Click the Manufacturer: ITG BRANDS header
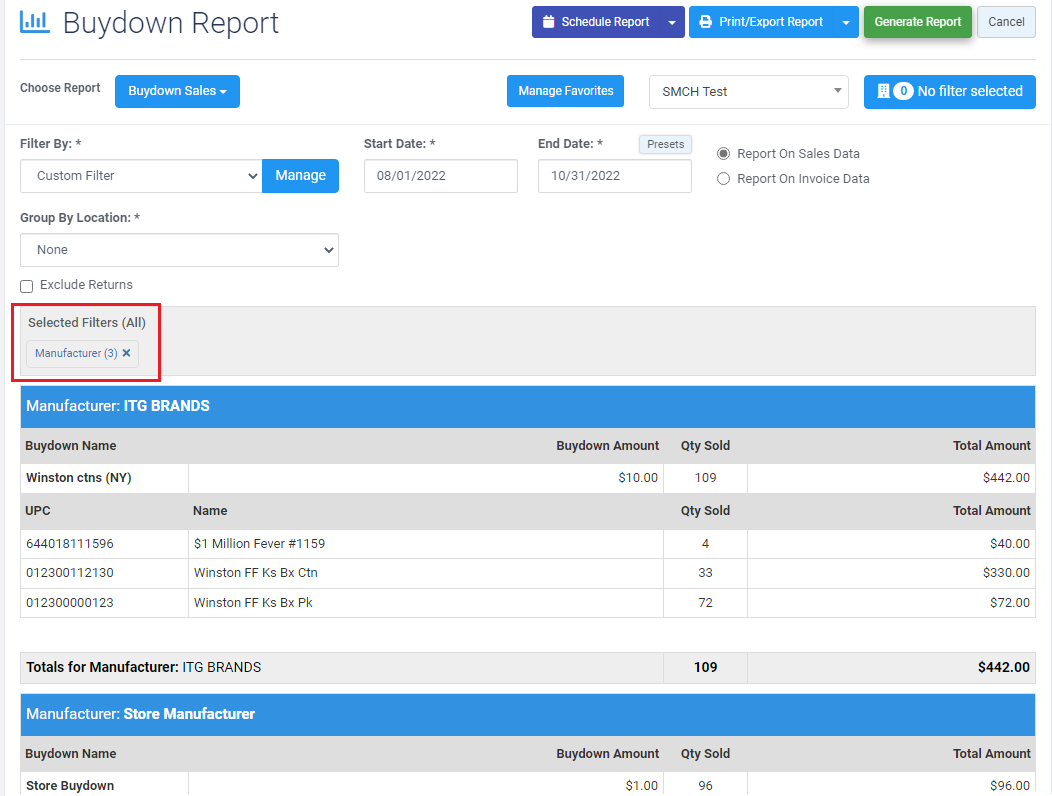This screenshot has width=1052, height=796. (x=528, y=406)
